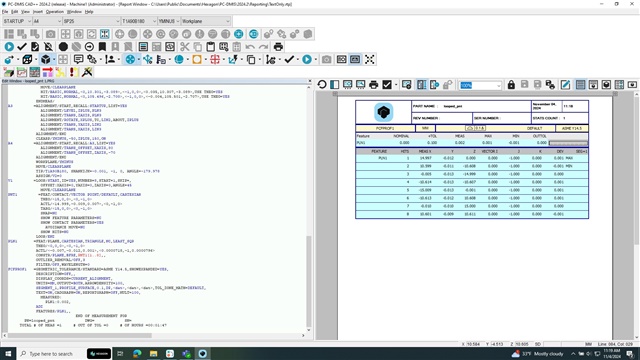Toggle the black cube graphics mode icon

click(45, 60)
